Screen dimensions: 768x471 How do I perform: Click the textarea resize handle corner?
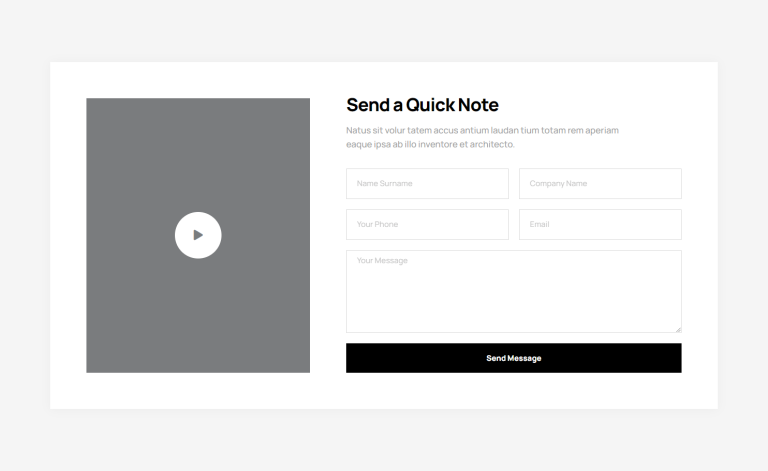[x=677, y=328]
